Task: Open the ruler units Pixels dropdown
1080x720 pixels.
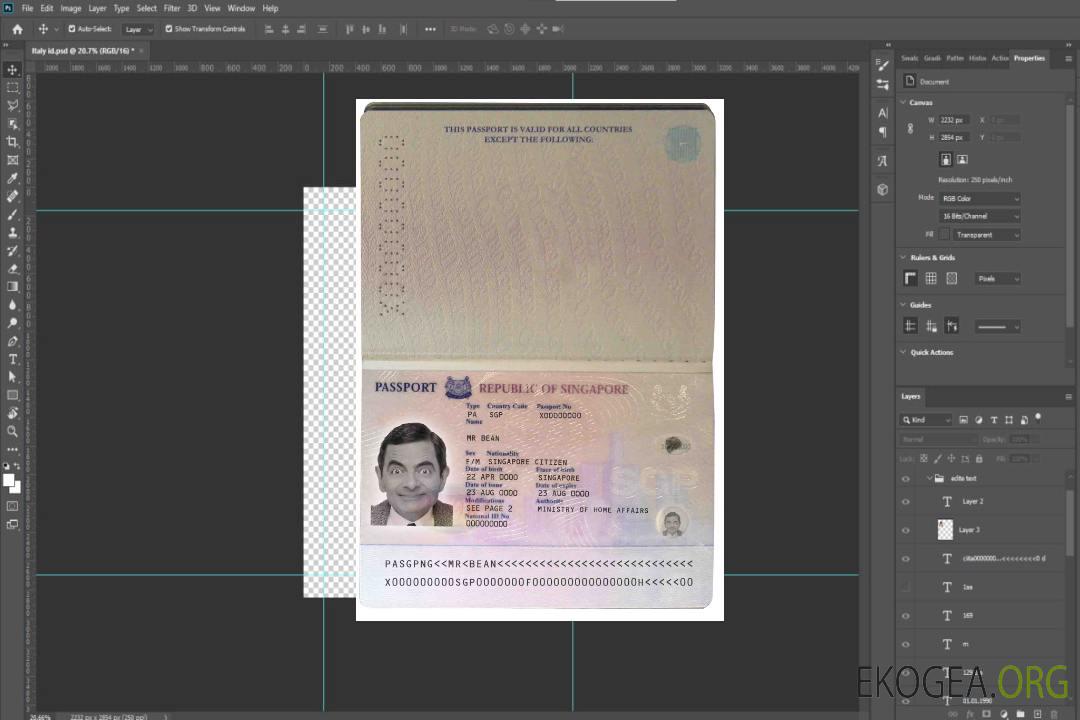Action: point(997,278)
